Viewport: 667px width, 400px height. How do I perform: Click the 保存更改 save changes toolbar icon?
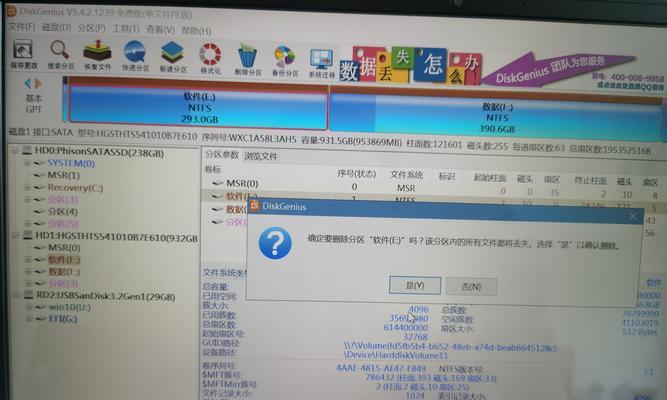[x=23, y=54]
